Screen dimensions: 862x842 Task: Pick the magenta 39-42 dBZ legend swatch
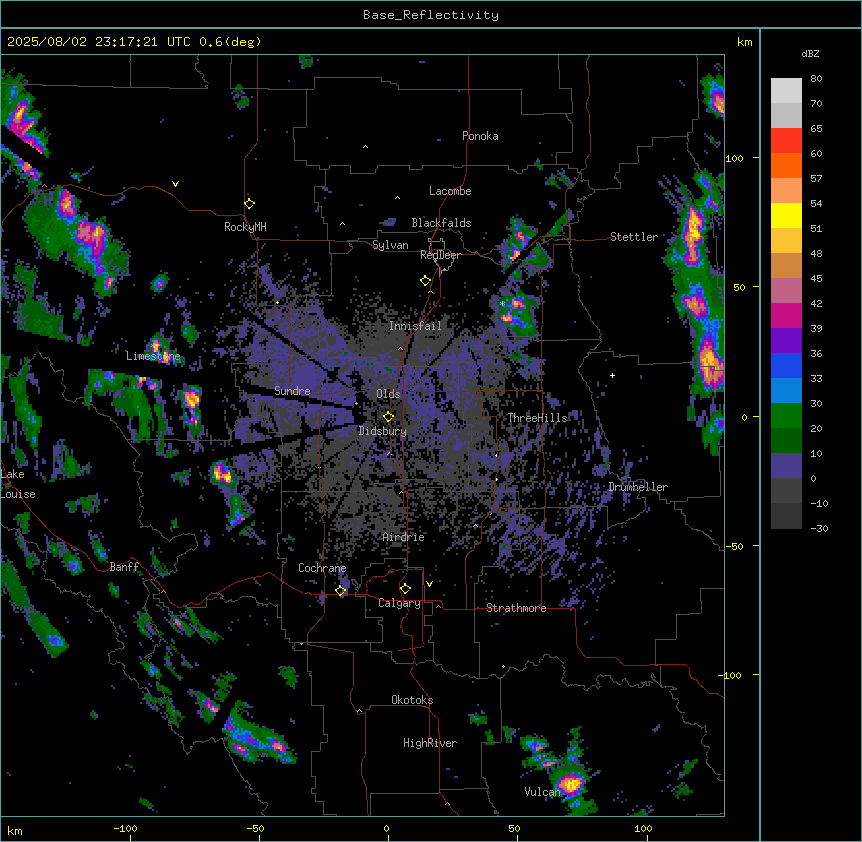(786, 315)
